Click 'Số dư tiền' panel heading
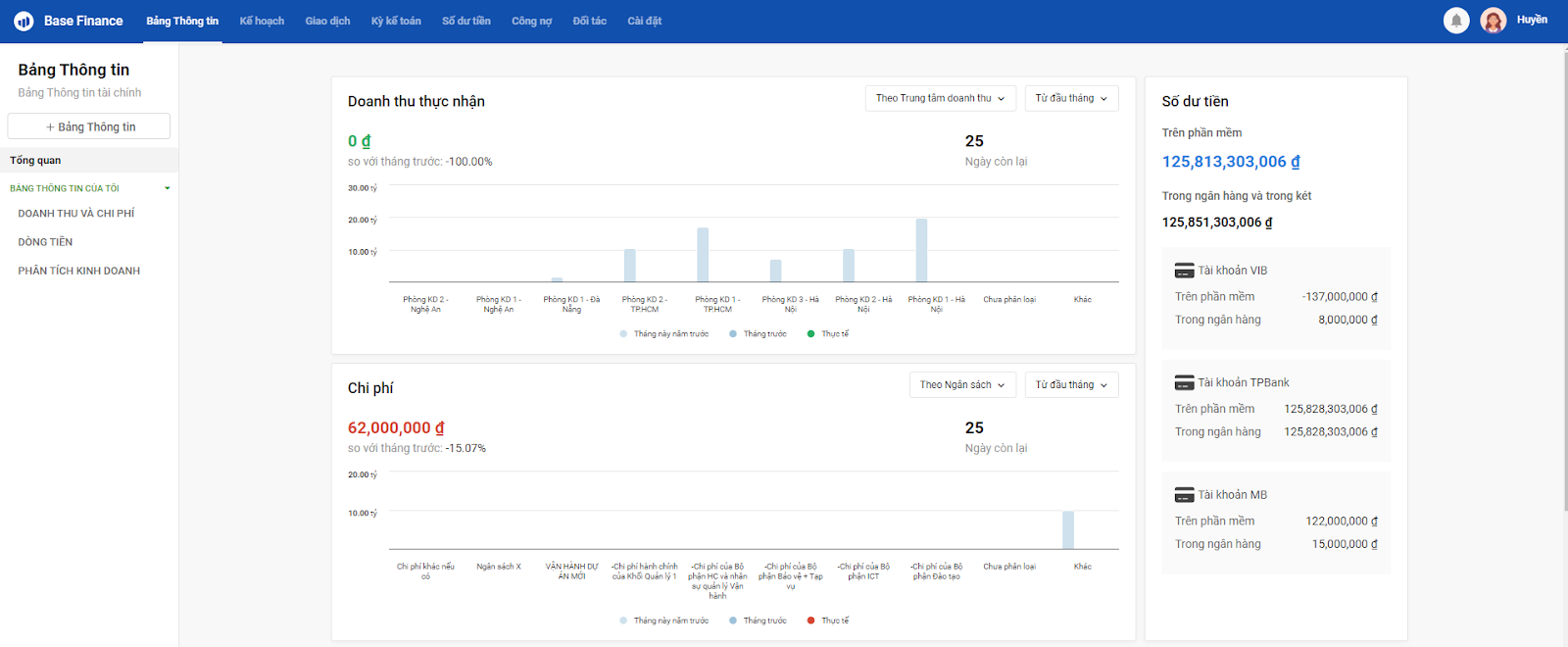Image resolution: width=1568 pixels, height=647 pixels. click(1195, 102)
